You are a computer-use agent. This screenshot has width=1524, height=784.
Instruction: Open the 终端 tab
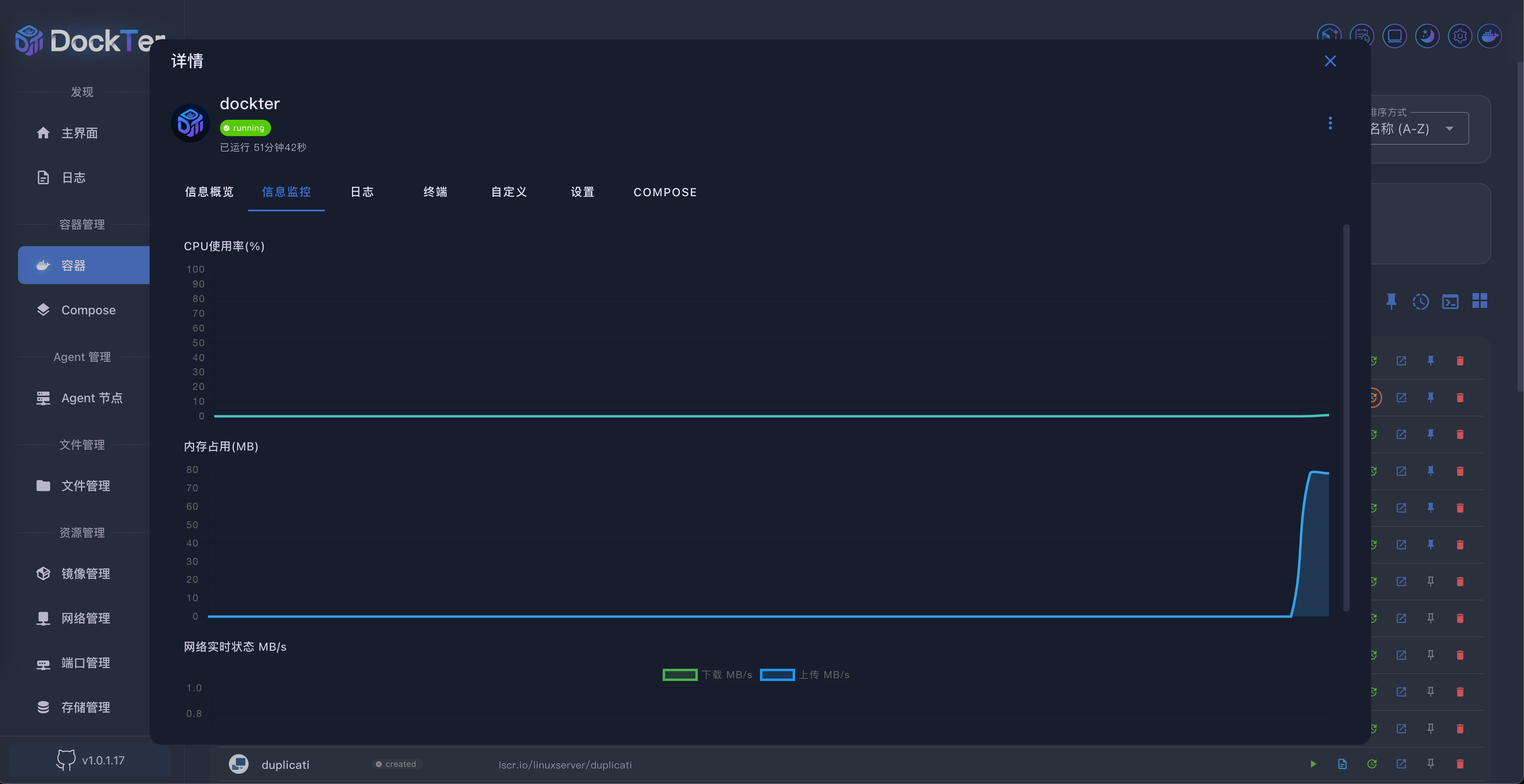[x=435, y=192]
